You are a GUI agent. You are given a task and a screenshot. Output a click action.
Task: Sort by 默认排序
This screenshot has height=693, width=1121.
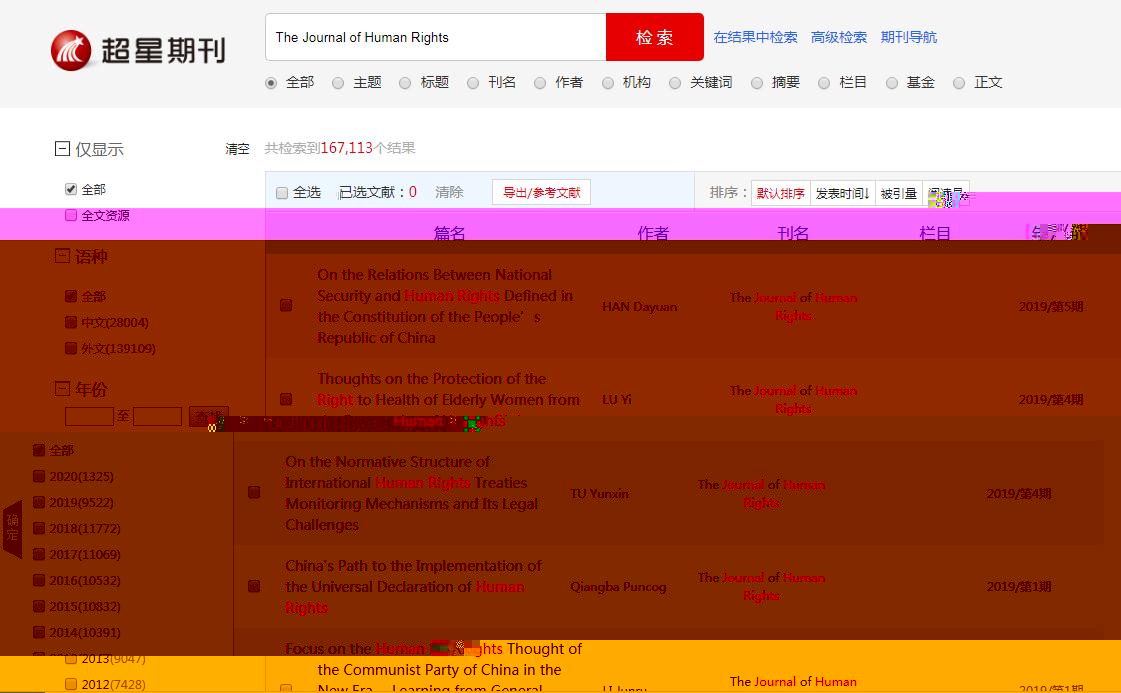coord(781,193)
